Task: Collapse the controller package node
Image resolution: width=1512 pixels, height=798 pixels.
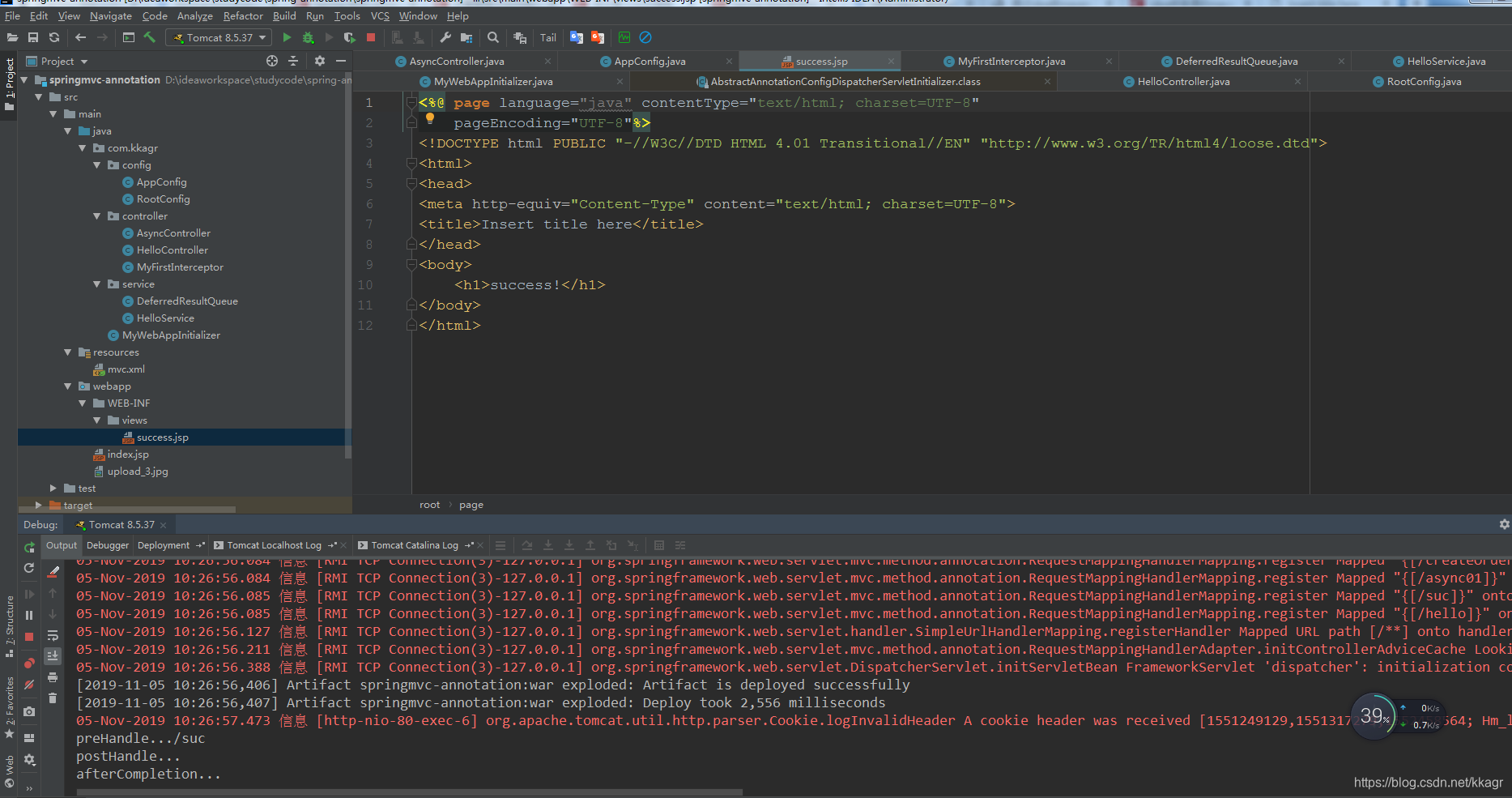Action: 97,216
